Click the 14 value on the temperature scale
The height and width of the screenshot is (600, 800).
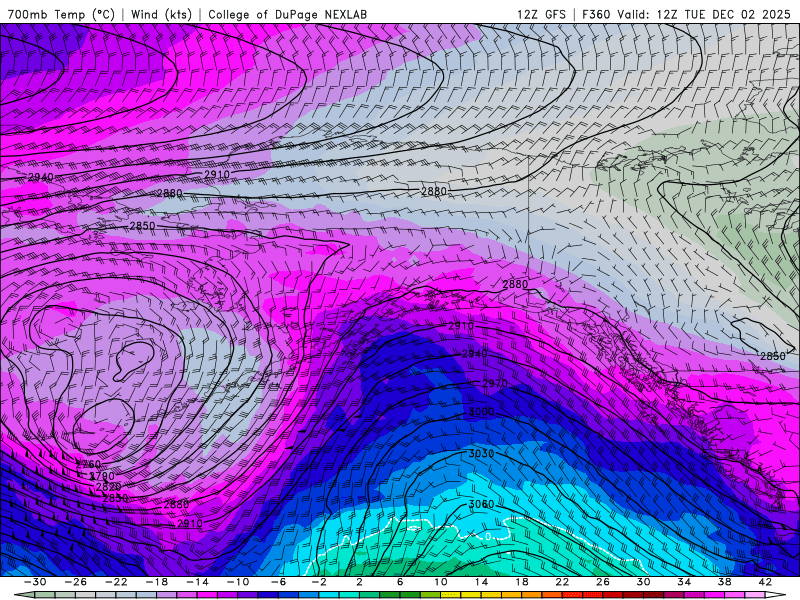coord(481,582)
